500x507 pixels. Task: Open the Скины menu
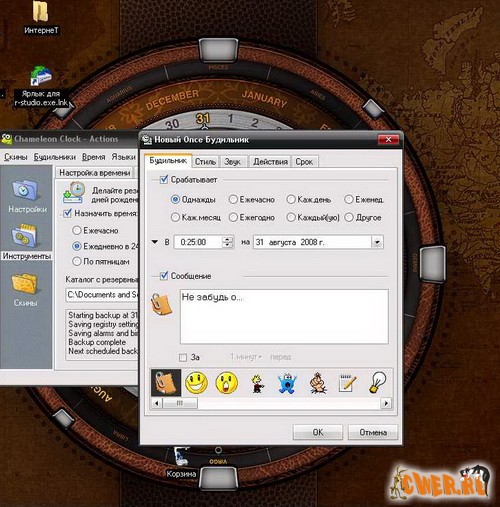[x=15, y=157]
